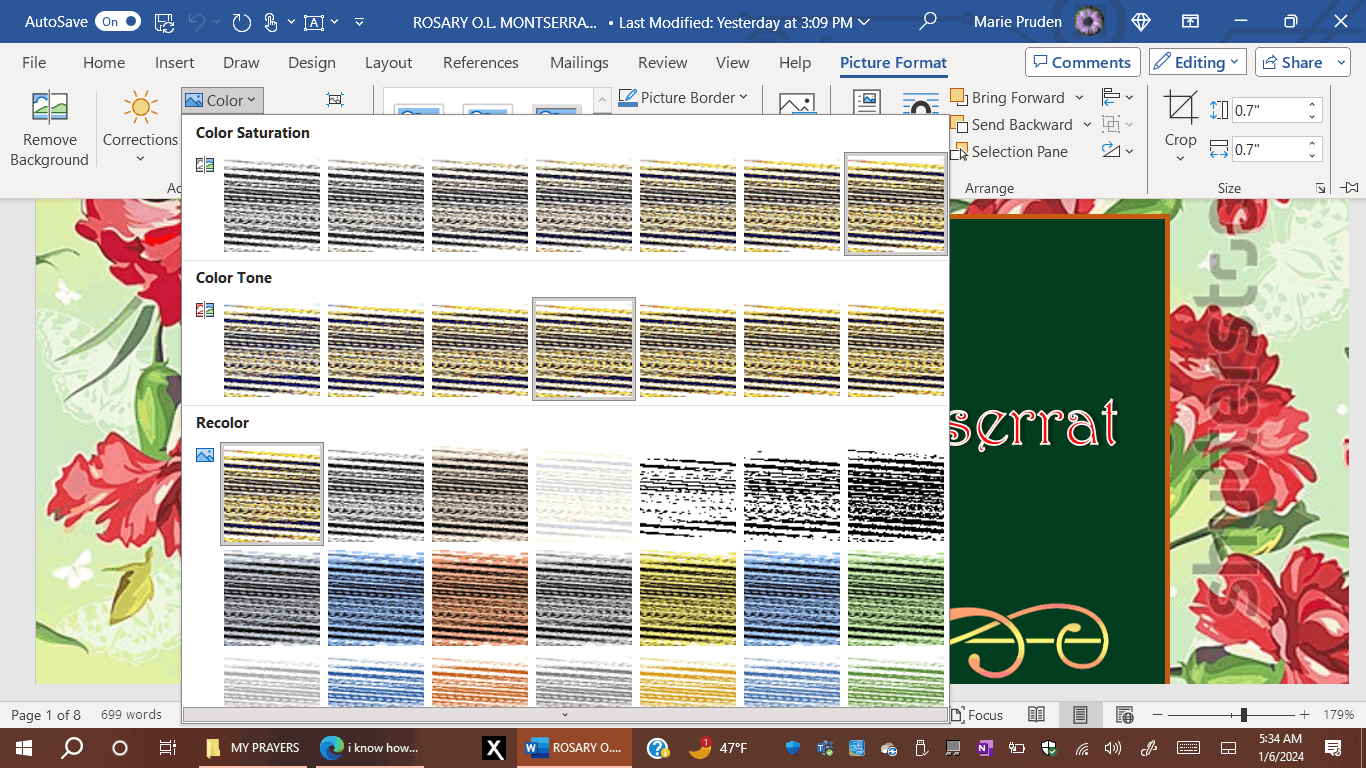Toggle the AutoSave switch
The width and height of the screenshot is (1366, 768).
pos(118,21)
